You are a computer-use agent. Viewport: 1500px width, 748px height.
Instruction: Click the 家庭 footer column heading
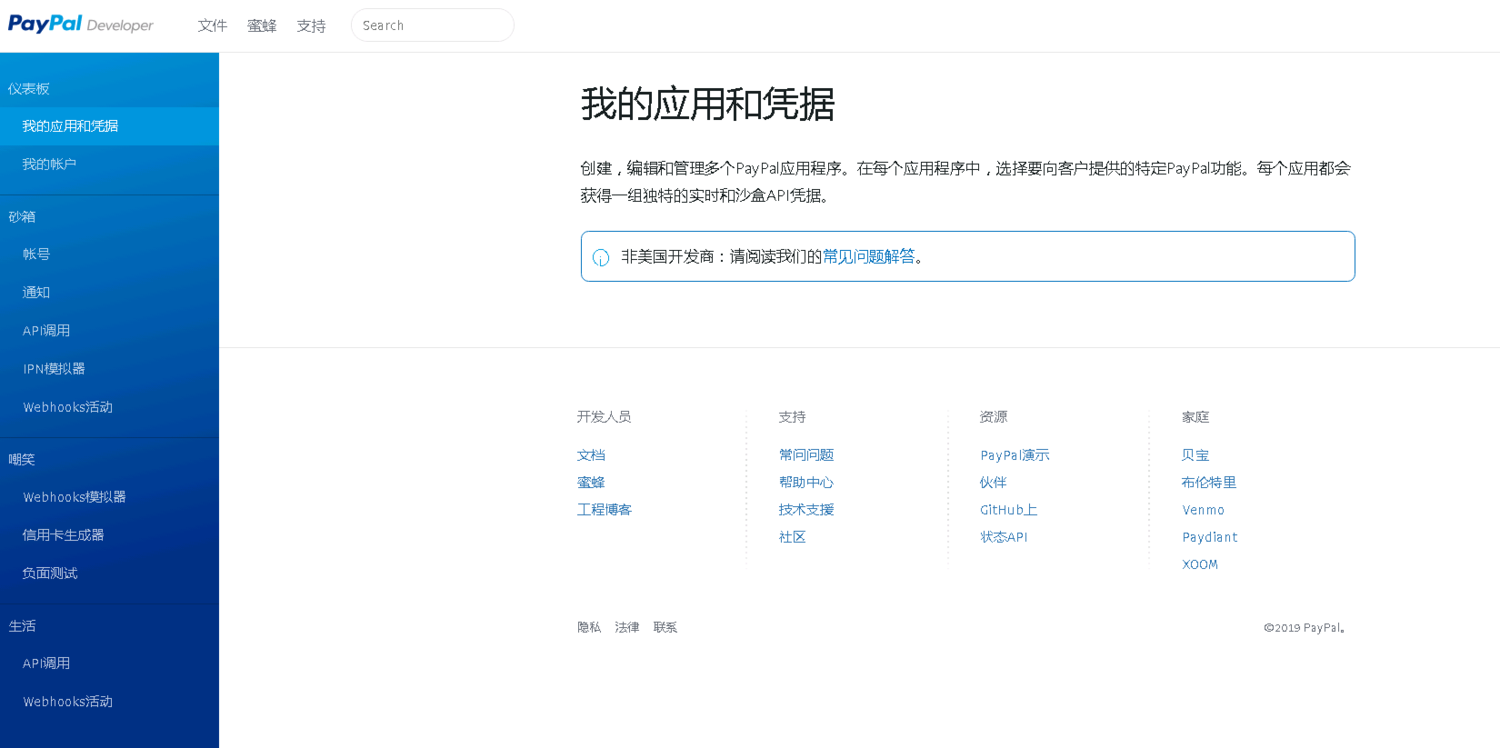[x=1196, y=417]
